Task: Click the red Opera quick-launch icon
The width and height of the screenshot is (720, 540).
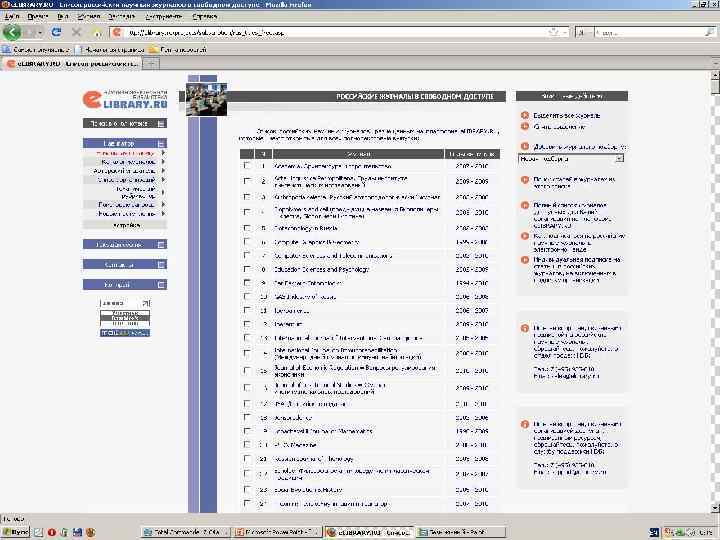Action: coord(51,532)
